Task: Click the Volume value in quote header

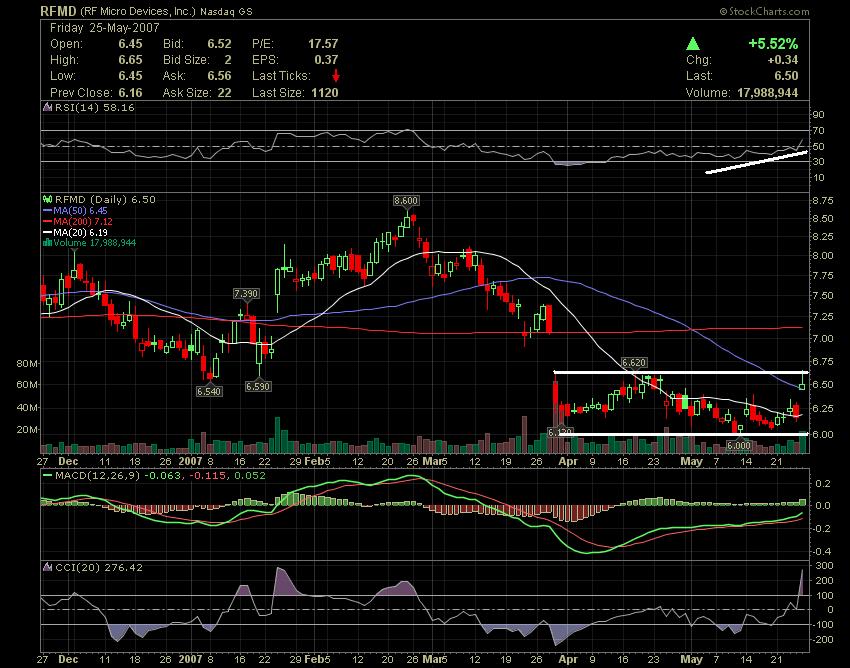Action: pyautogui.click(x=768, y=93)
